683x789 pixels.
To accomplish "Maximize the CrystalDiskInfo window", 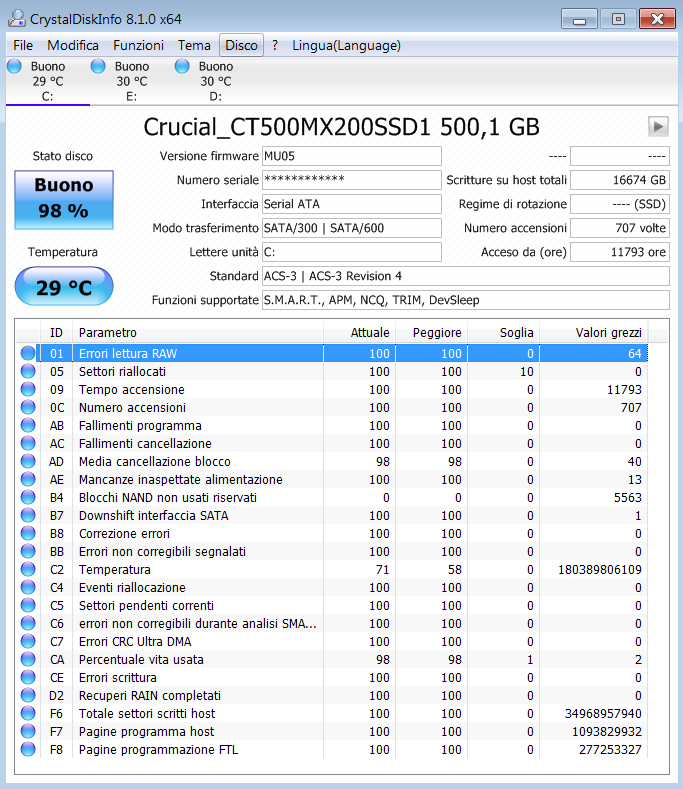I will point(618,19).
